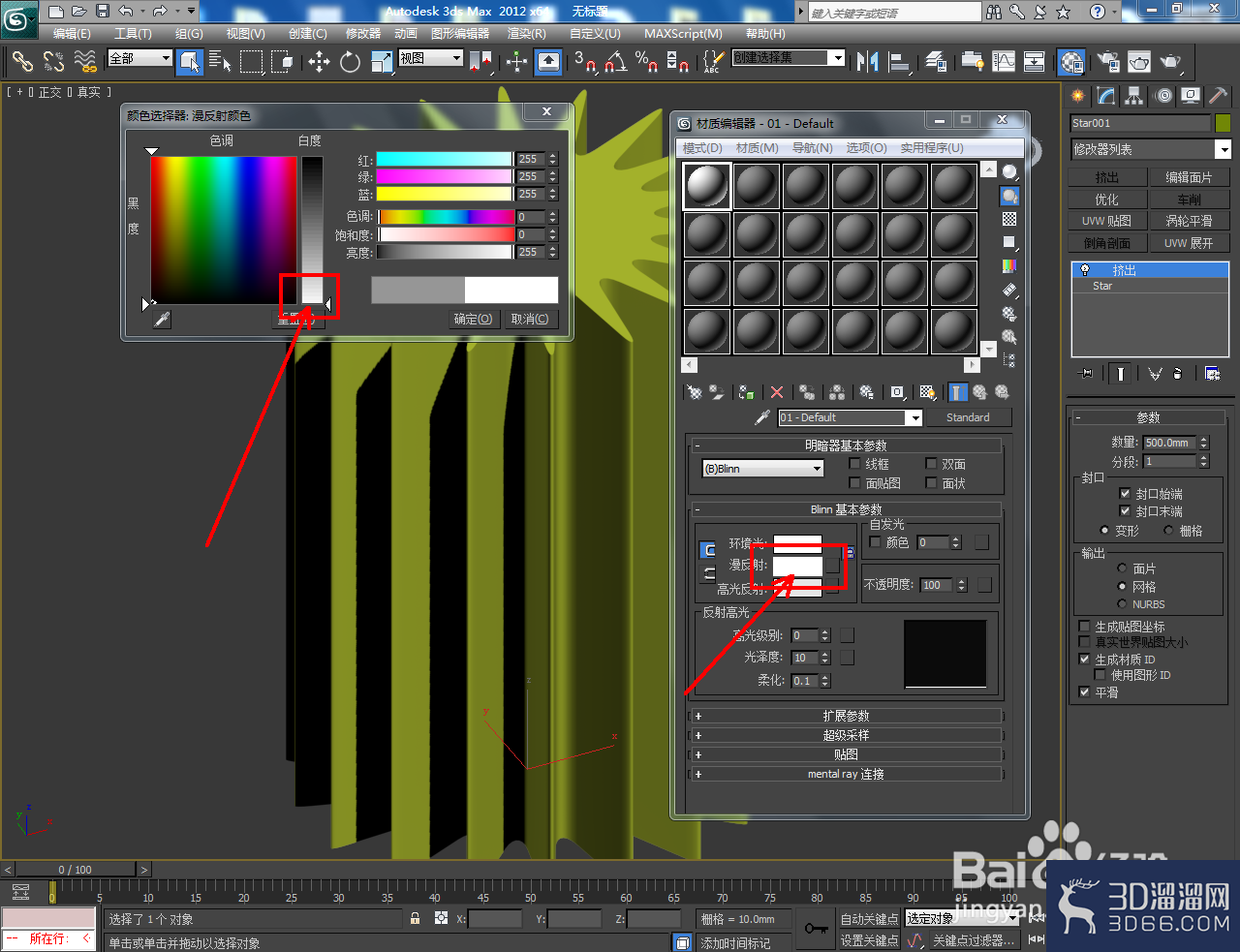
Task: Click the teapot render production icon
Action: (x=1170, y=62)
